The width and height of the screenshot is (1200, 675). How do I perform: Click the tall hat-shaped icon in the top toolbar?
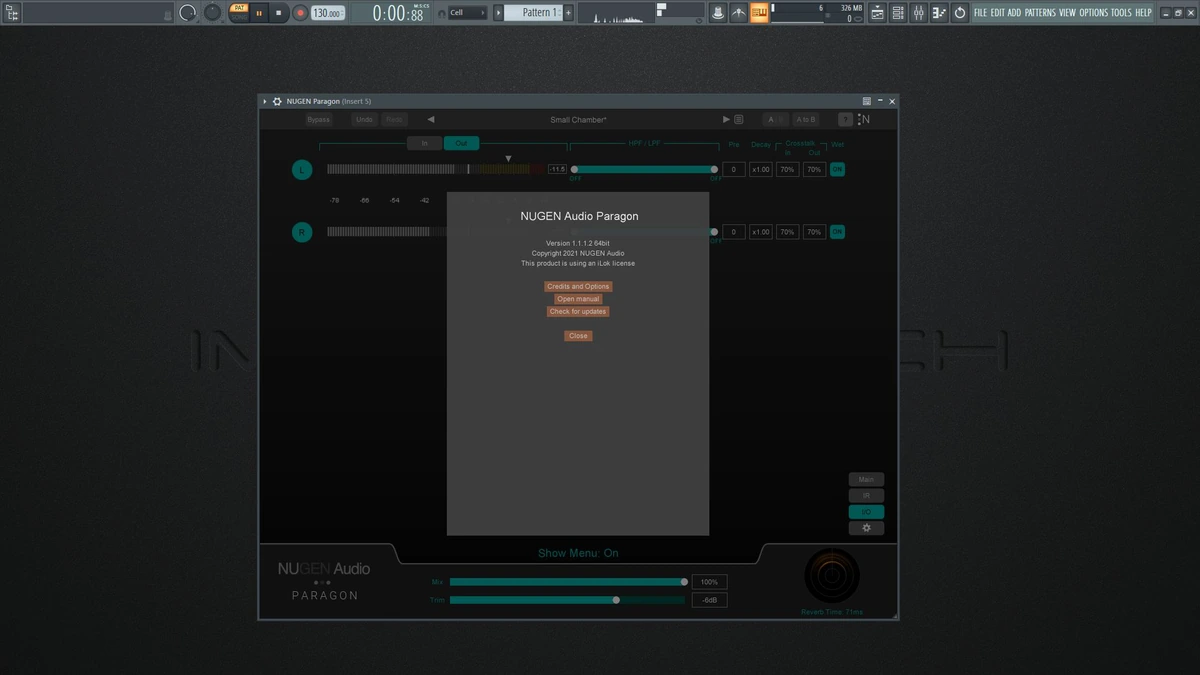(718, 13)
